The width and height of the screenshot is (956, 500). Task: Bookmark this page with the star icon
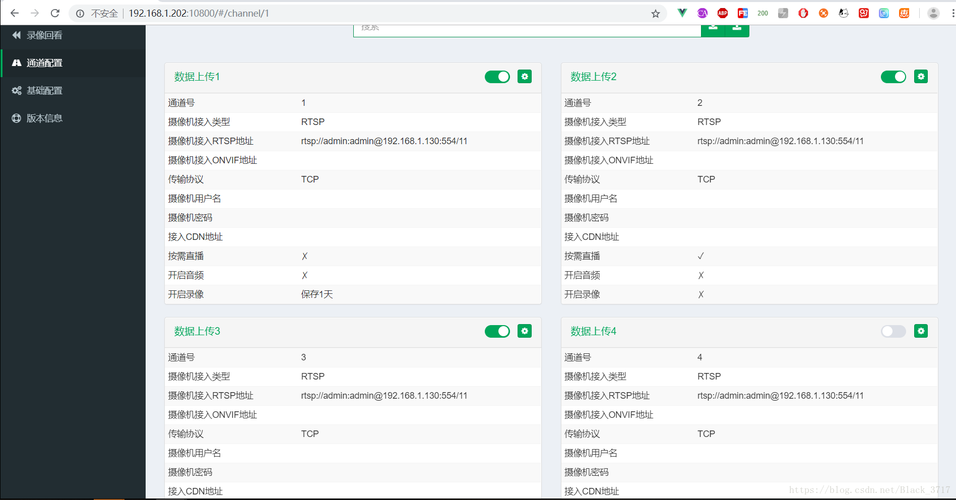pos(655,13)
